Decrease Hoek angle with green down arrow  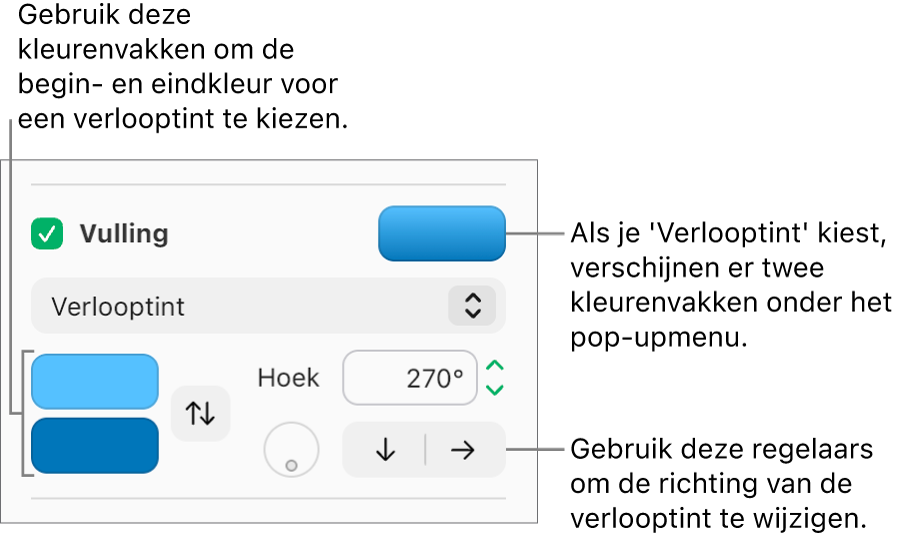tap(495, 390)
